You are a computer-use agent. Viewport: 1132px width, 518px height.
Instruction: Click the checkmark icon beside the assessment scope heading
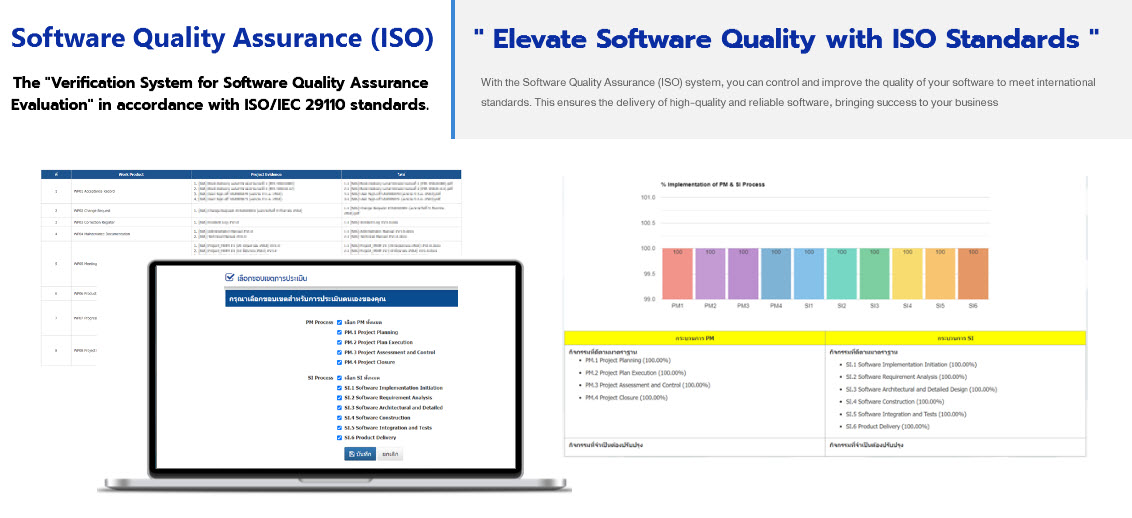230,278
